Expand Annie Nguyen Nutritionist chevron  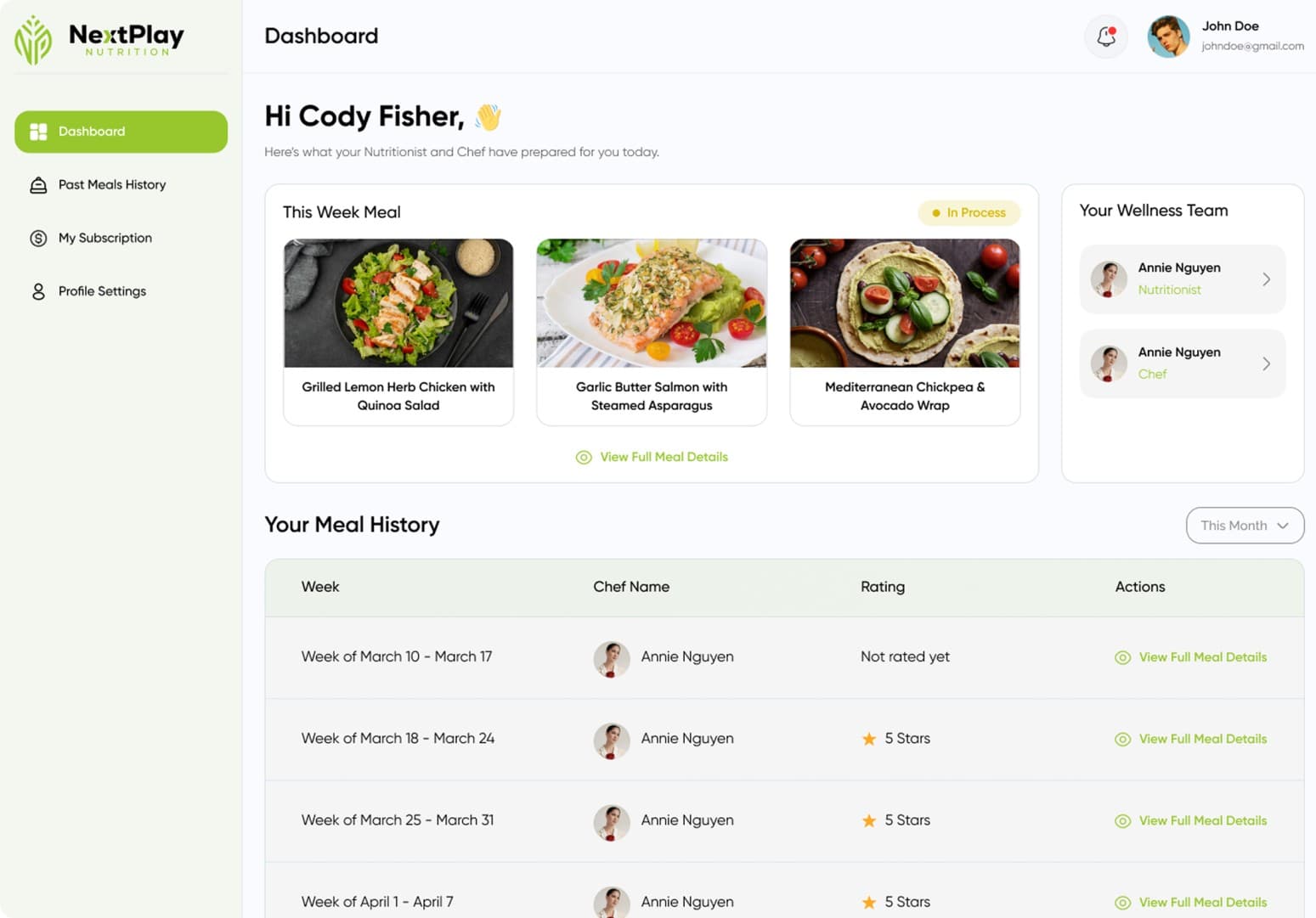1266,279
